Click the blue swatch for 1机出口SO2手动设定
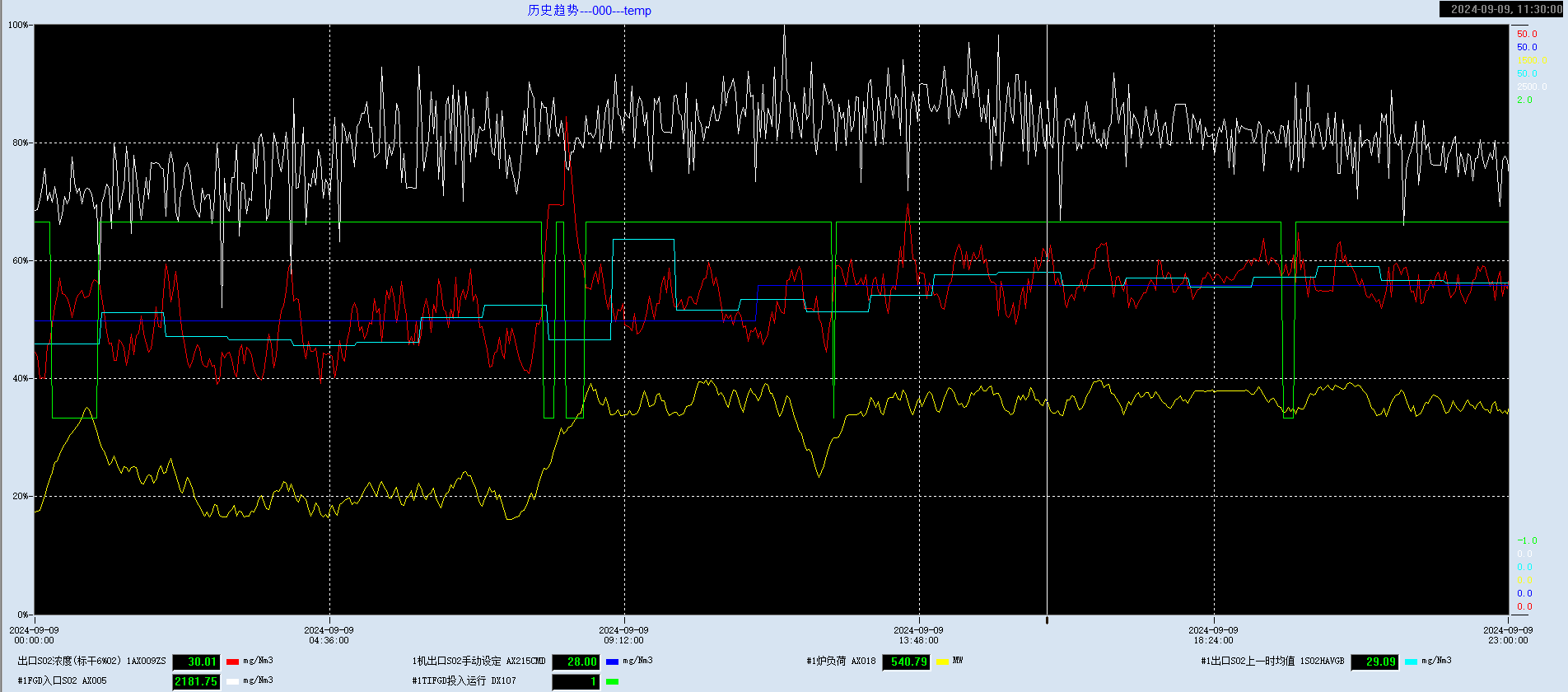 pyautogui.click(x=612, y=662)
